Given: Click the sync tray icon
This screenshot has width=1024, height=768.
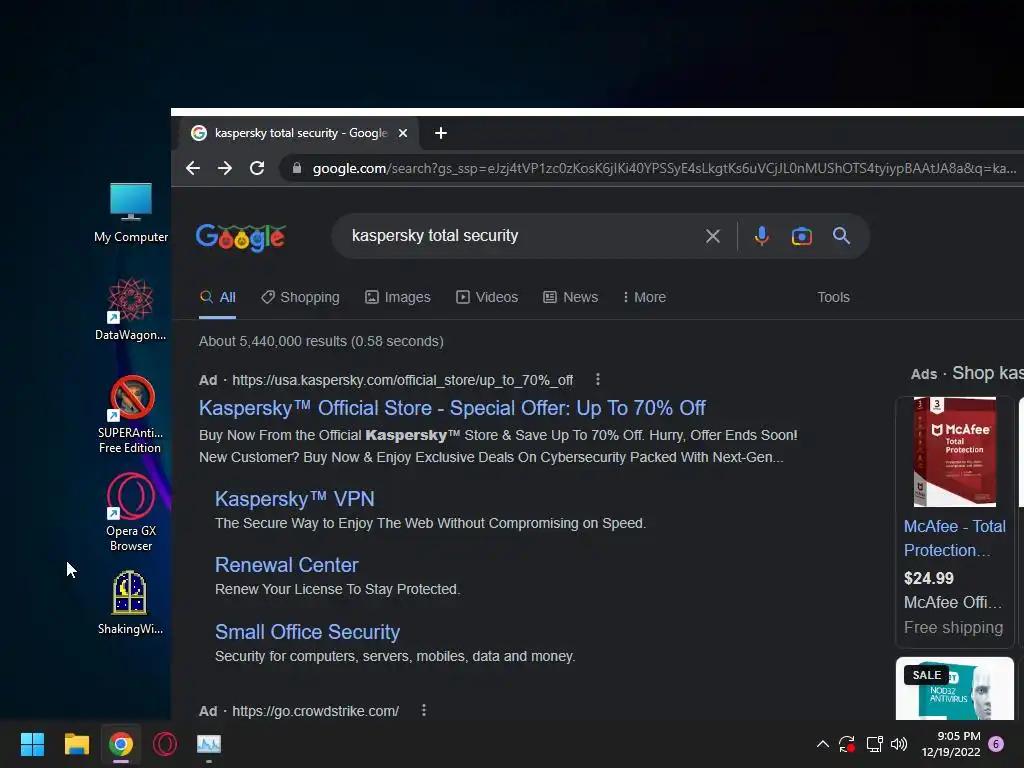Looking at the screenshot, I should (x=847, y=744).
